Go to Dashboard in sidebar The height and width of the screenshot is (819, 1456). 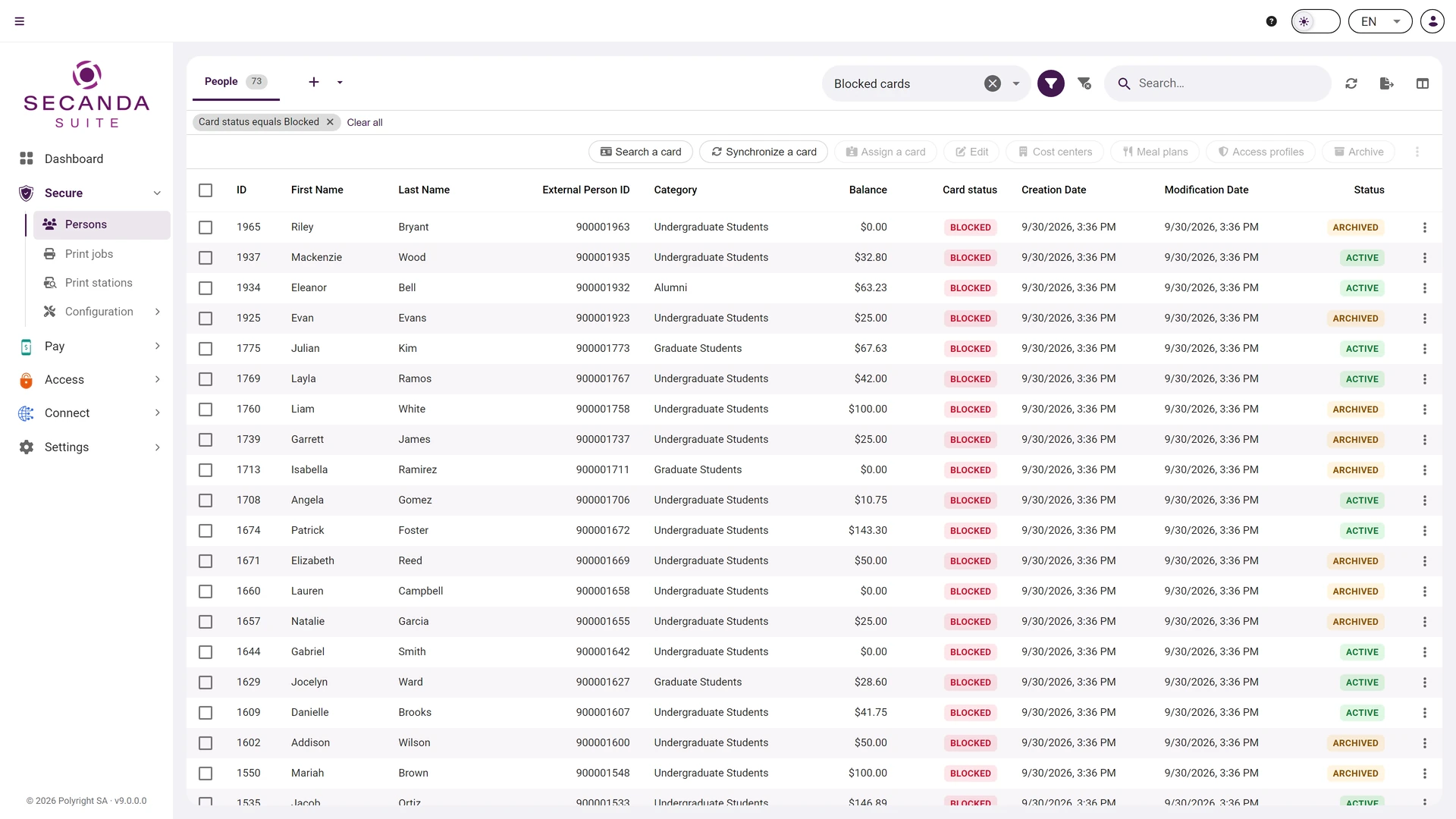[x=74, y=158]
